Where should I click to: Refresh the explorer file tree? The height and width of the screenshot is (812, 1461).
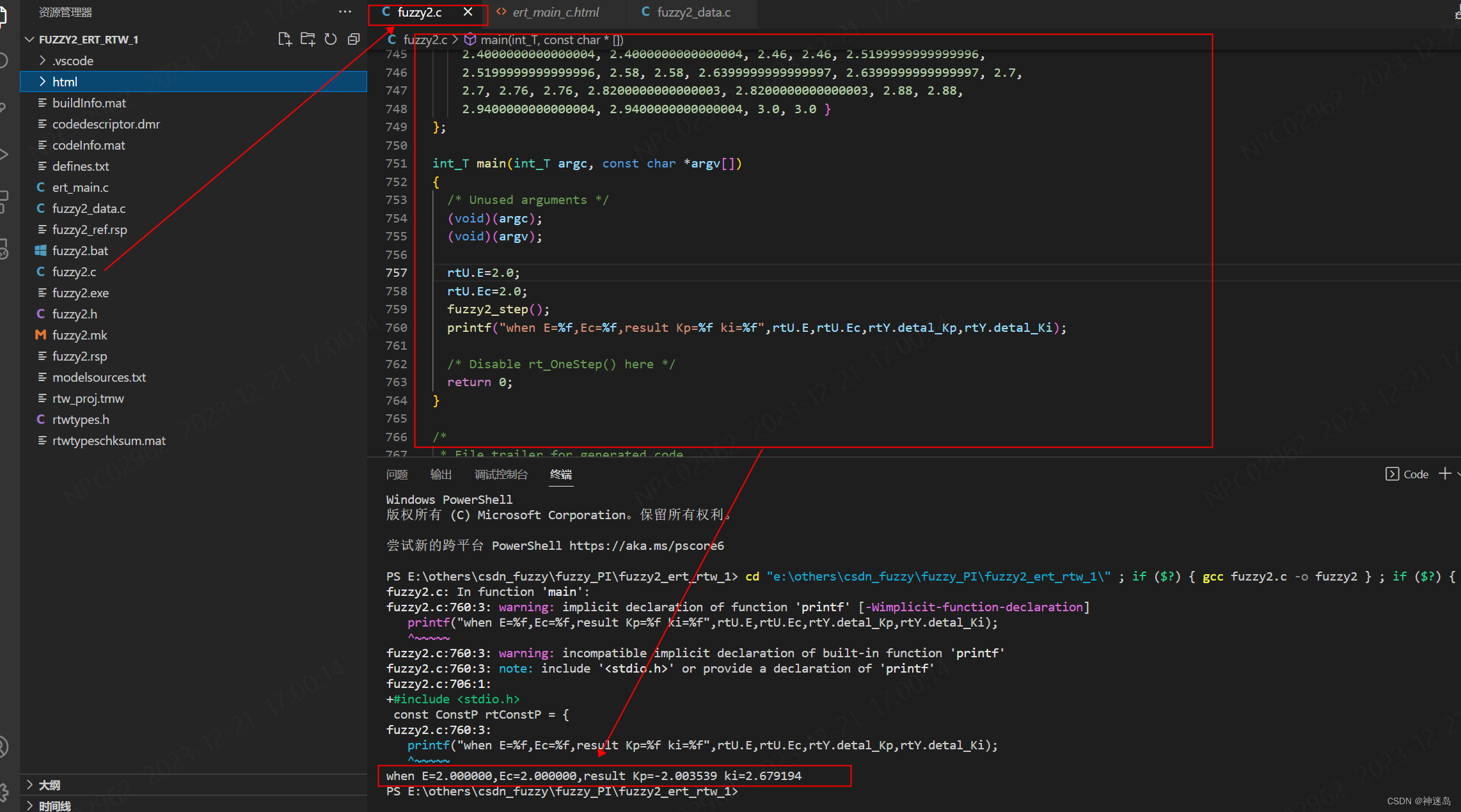pyautogui.click(x=331, y=39)
